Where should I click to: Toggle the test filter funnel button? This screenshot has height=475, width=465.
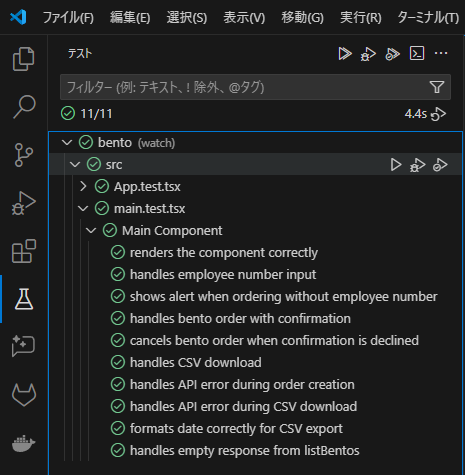click(x=437, y=87)
